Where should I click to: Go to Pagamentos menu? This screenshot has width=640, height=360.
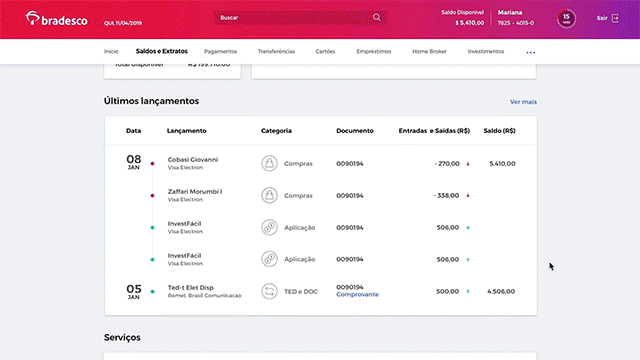point(220,51)
